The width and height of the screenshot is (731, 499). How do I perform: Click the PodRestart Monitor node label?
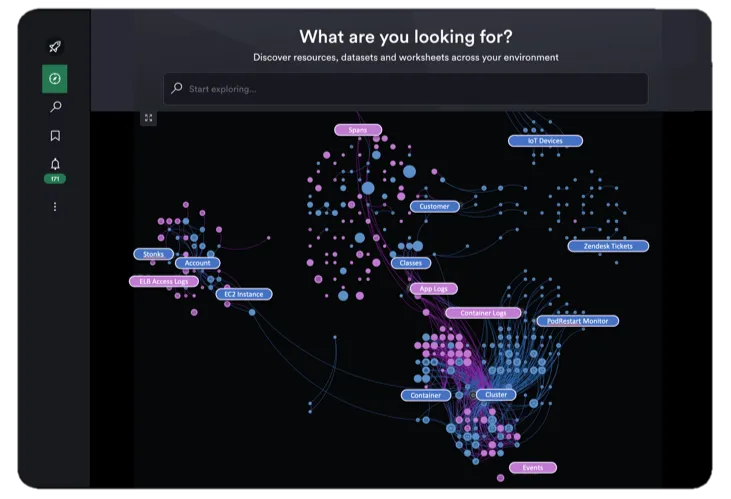tap(578, 321)
